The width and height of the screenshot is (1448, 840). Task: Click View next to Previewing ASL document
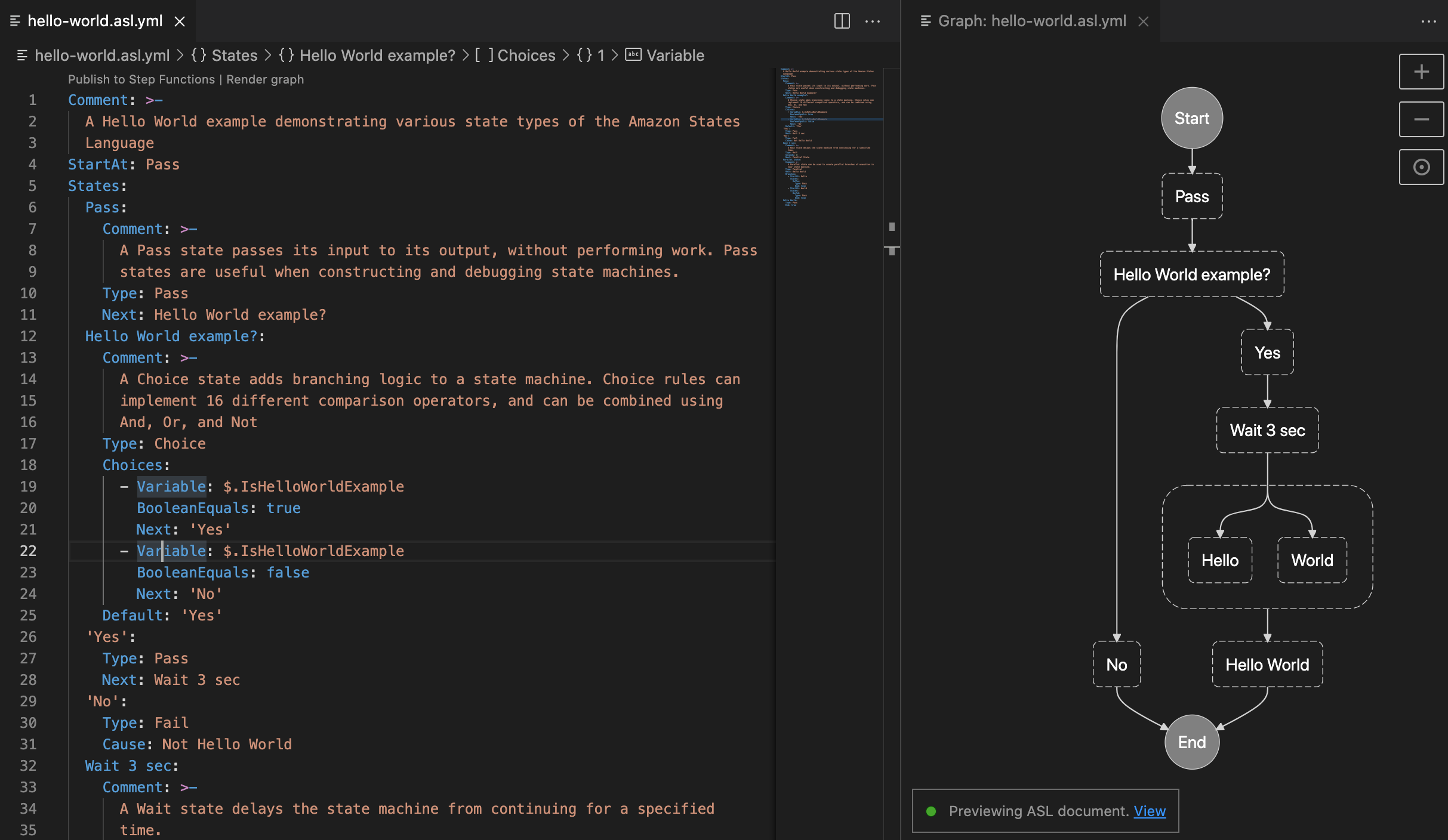(1149, 811)
